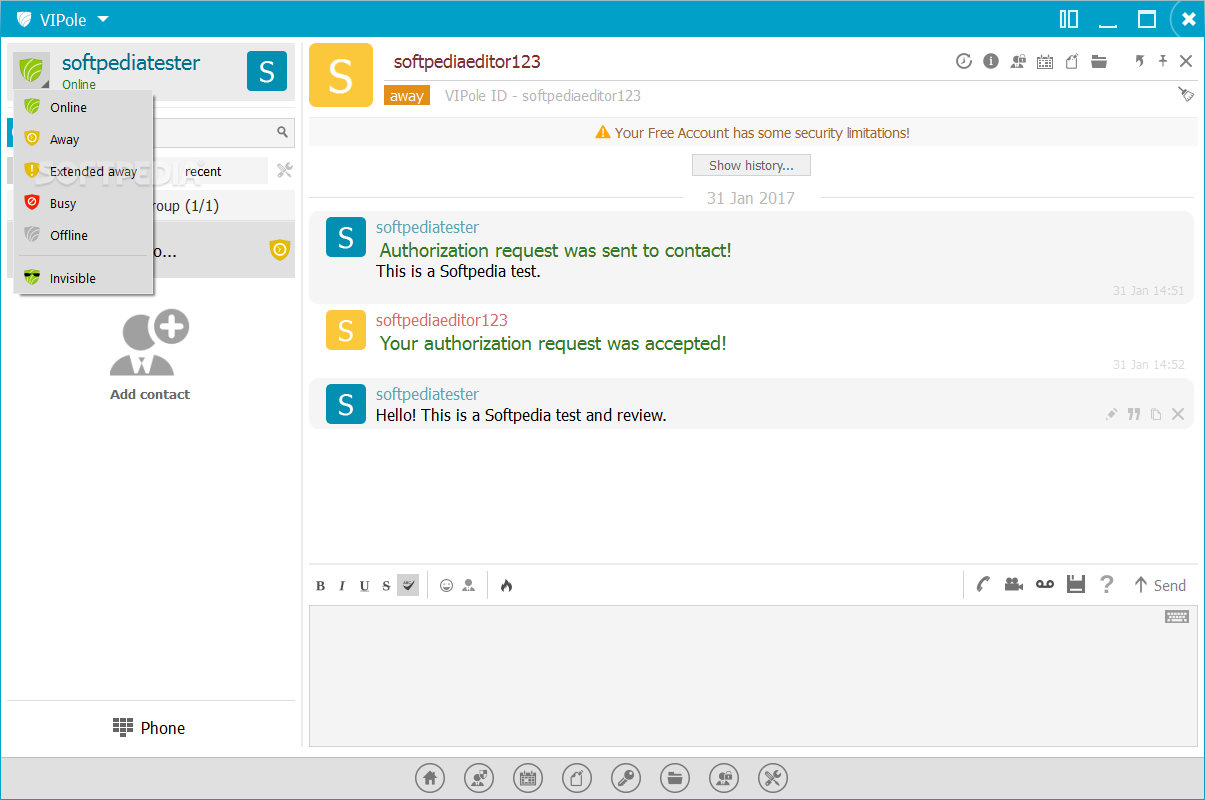Select Busy status

click(83, 203)
